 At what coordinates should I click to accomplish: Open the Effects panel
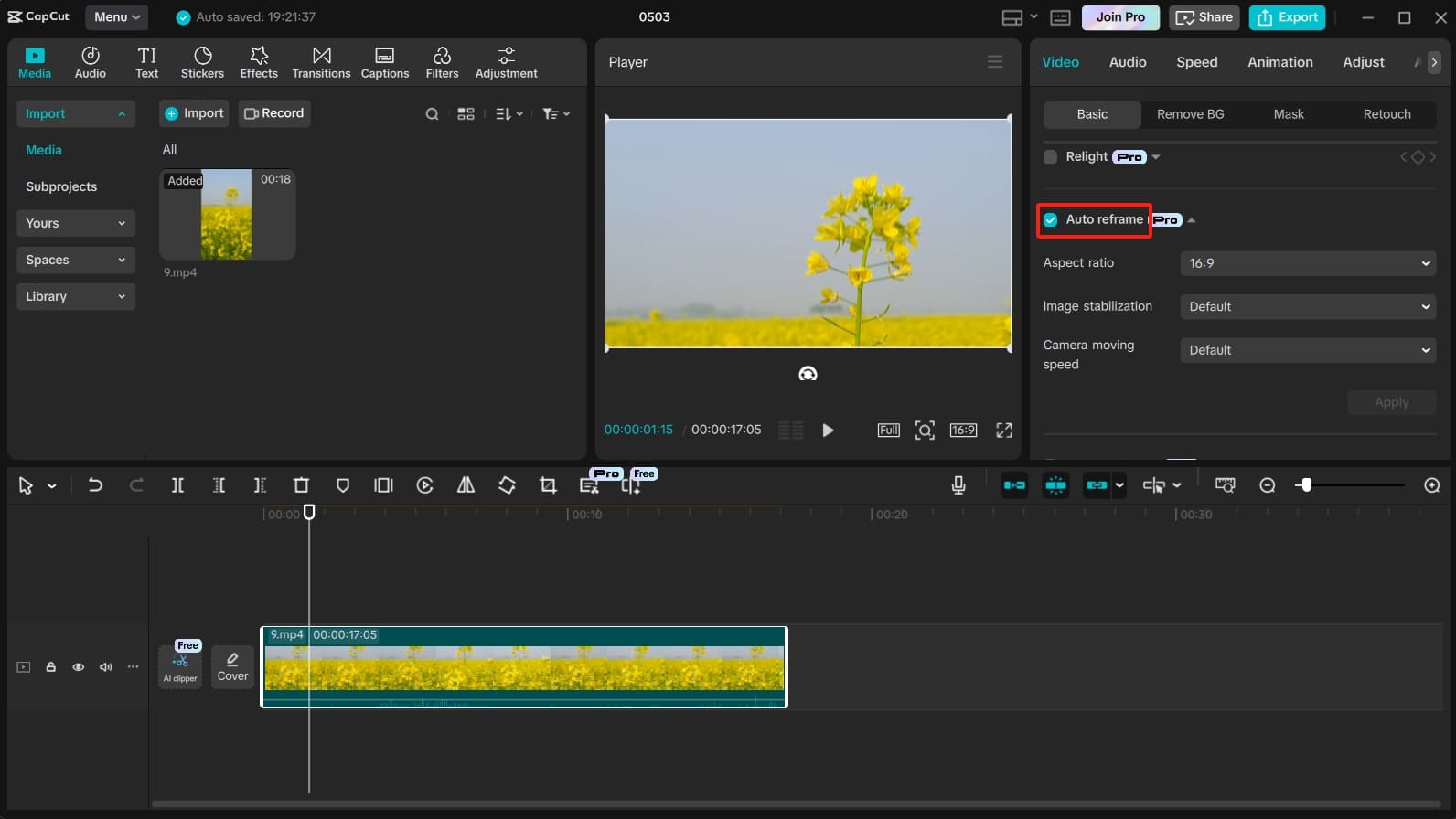coord(259,62)
